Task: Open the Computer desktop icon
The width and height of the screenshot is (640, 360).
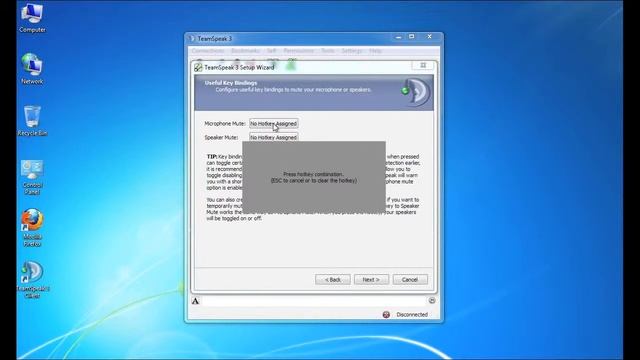Action: coord(32,18)
